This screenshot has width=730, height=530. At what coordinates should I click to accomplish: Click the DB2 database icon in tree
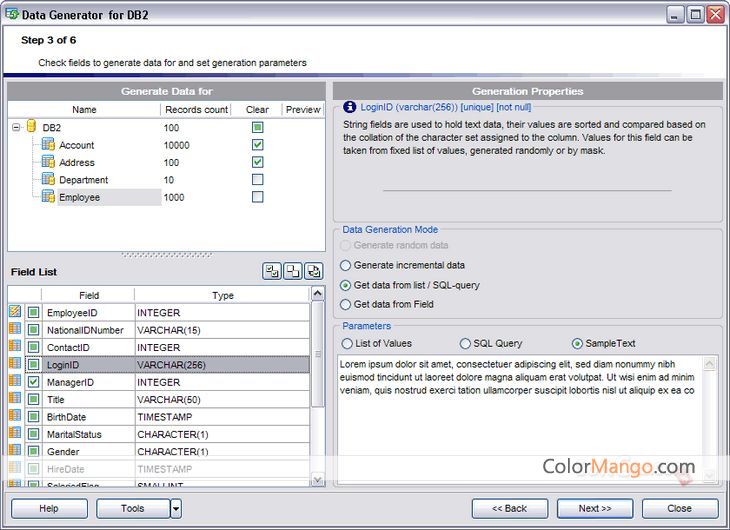click(32, 126)
